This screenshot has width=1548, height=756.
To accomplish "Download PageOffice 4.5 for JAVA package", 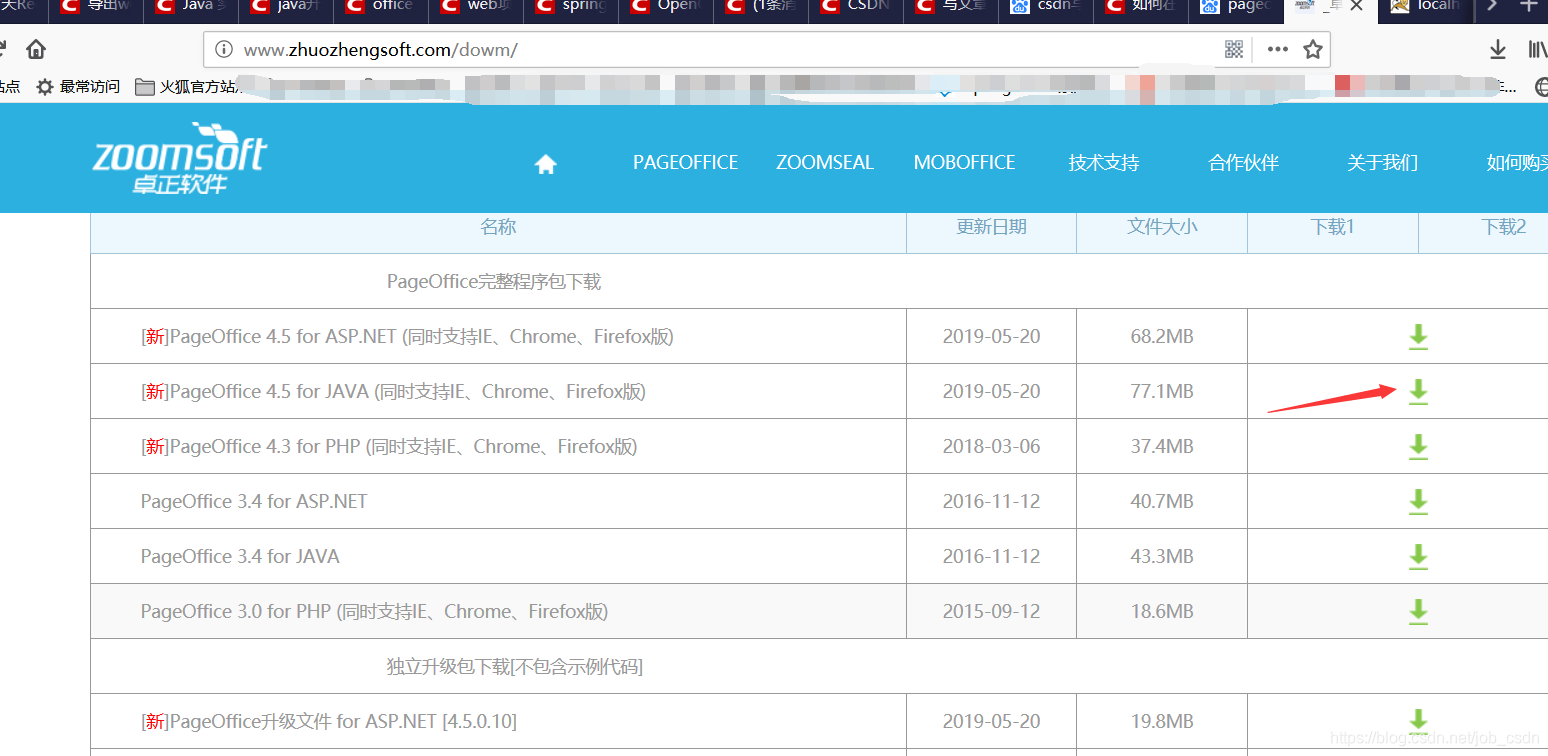I will [x=1418, y=392].
